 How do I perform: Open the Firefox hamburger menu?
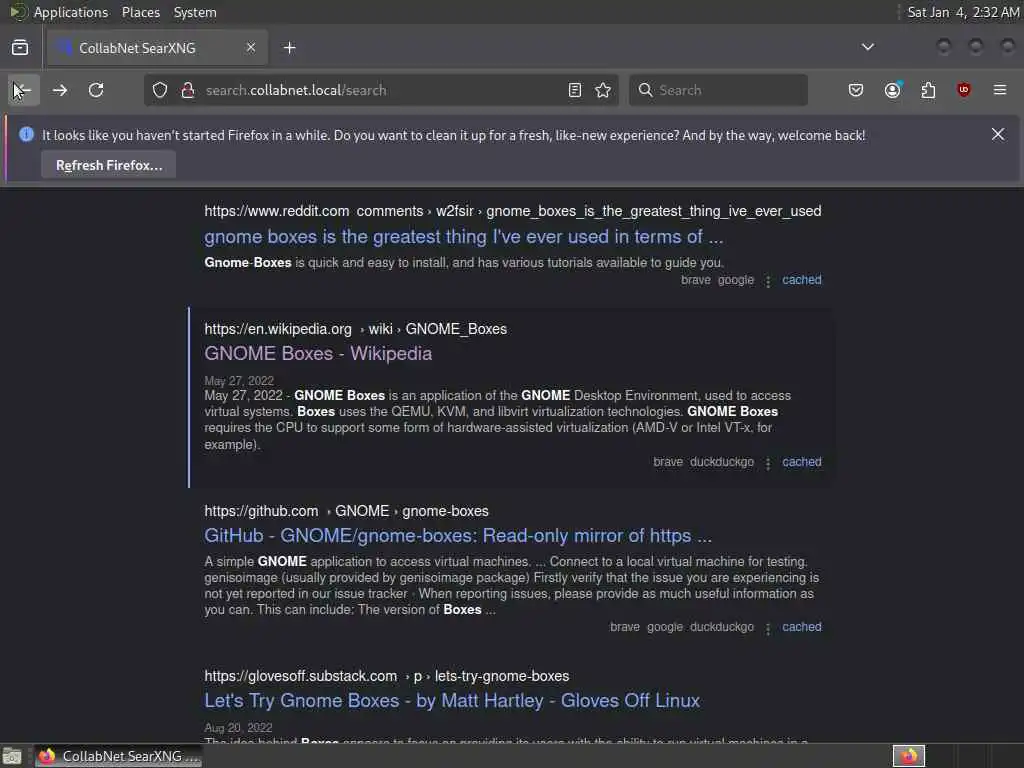coord(1000,90)
